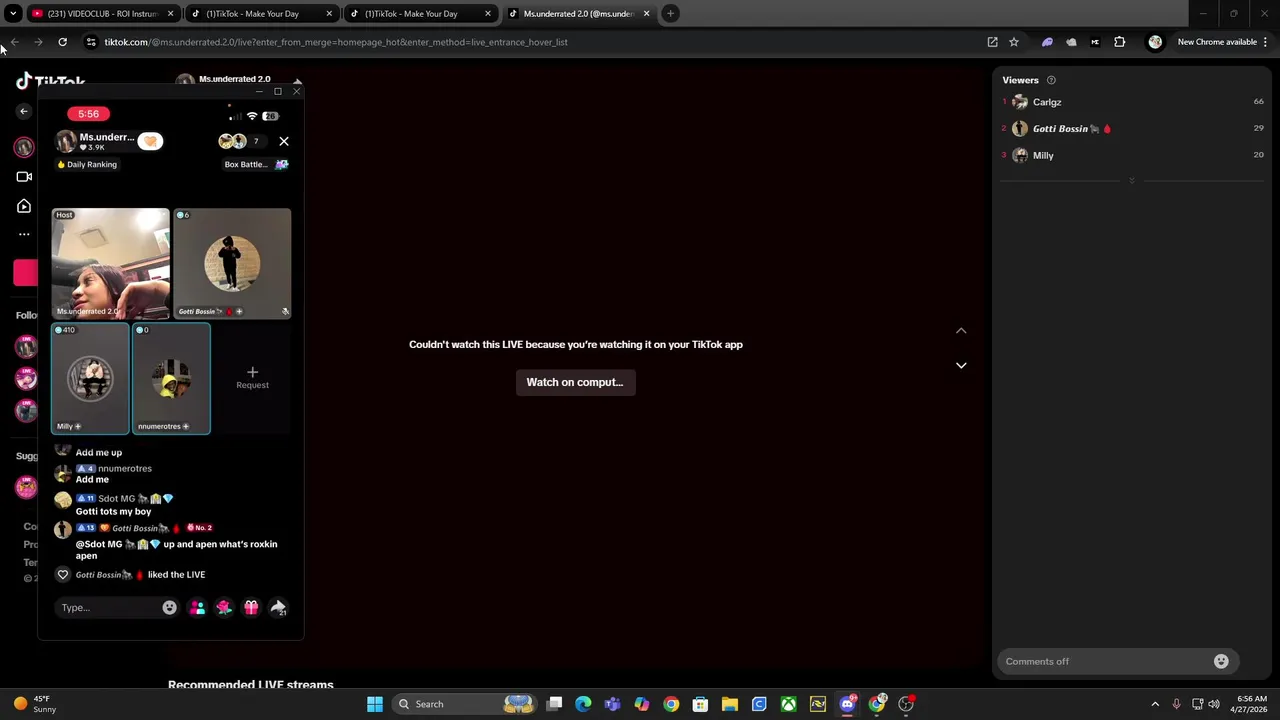The height and width of the screenshot is (720, 1280).
Task: Open the emoji picker in chat box
Action: (169, 607)
